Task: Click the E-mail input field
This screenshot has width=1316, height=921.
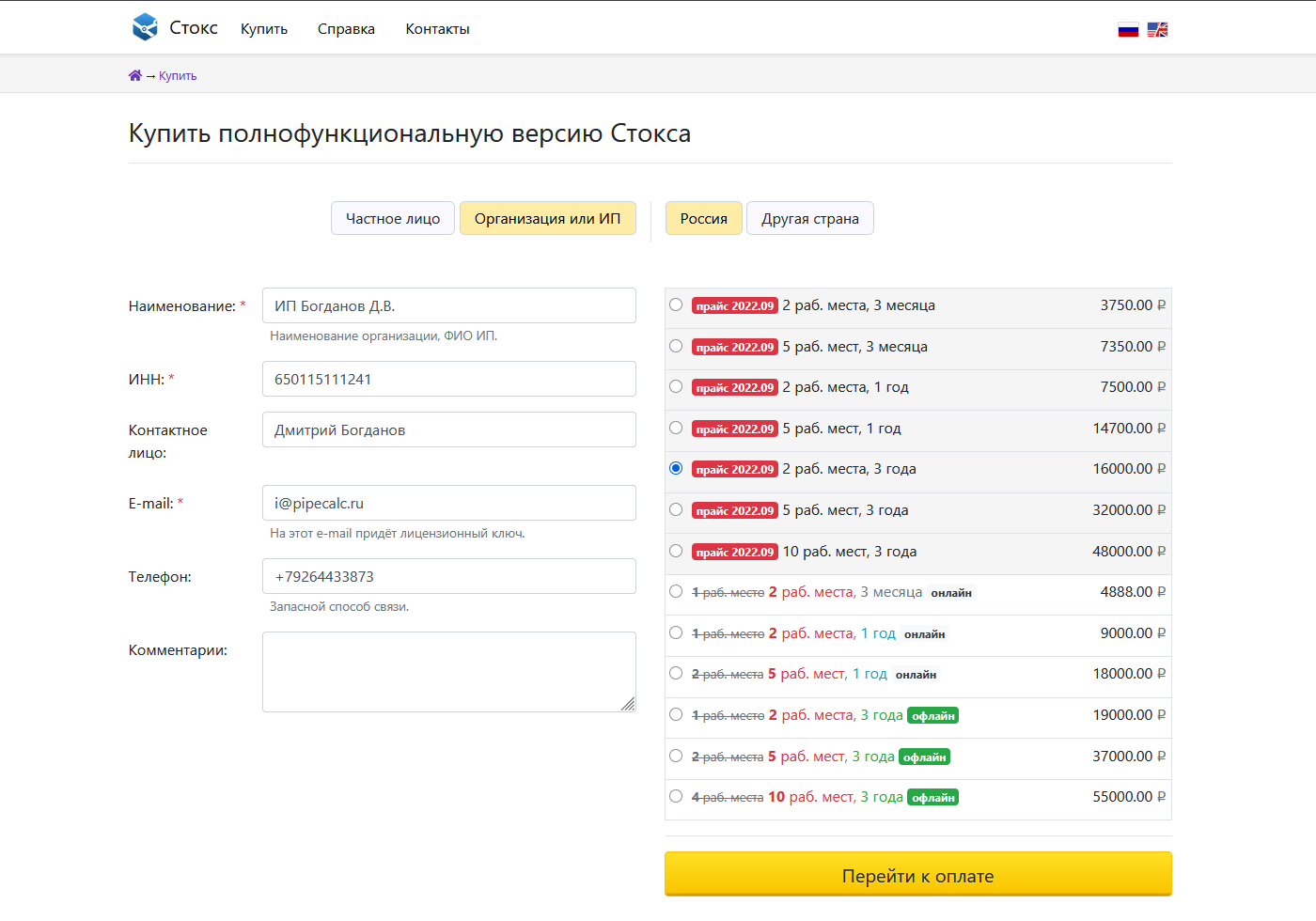Action: click(448, 503)
